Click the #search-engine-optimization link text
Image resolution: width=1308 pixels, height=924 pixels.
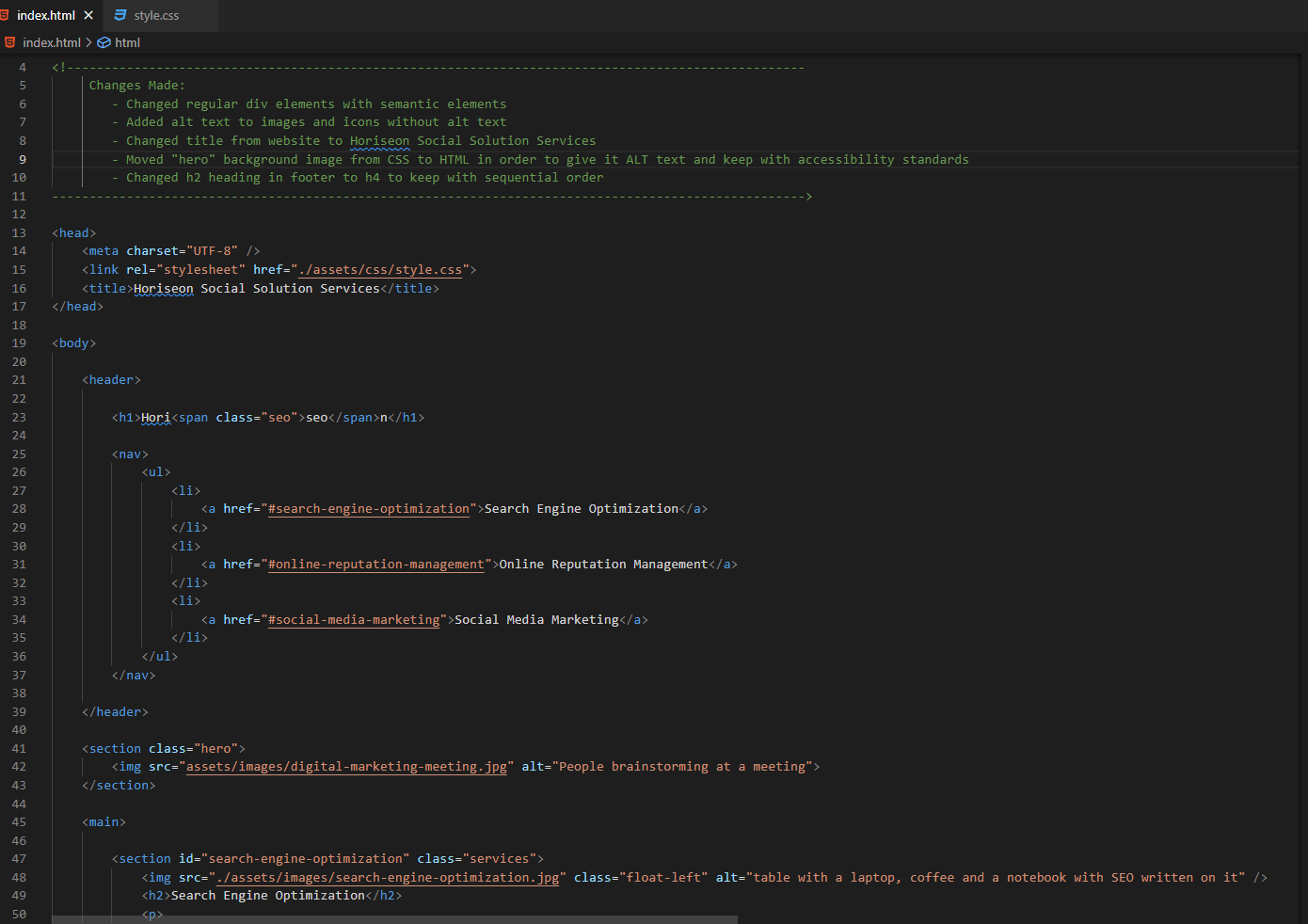368,508
